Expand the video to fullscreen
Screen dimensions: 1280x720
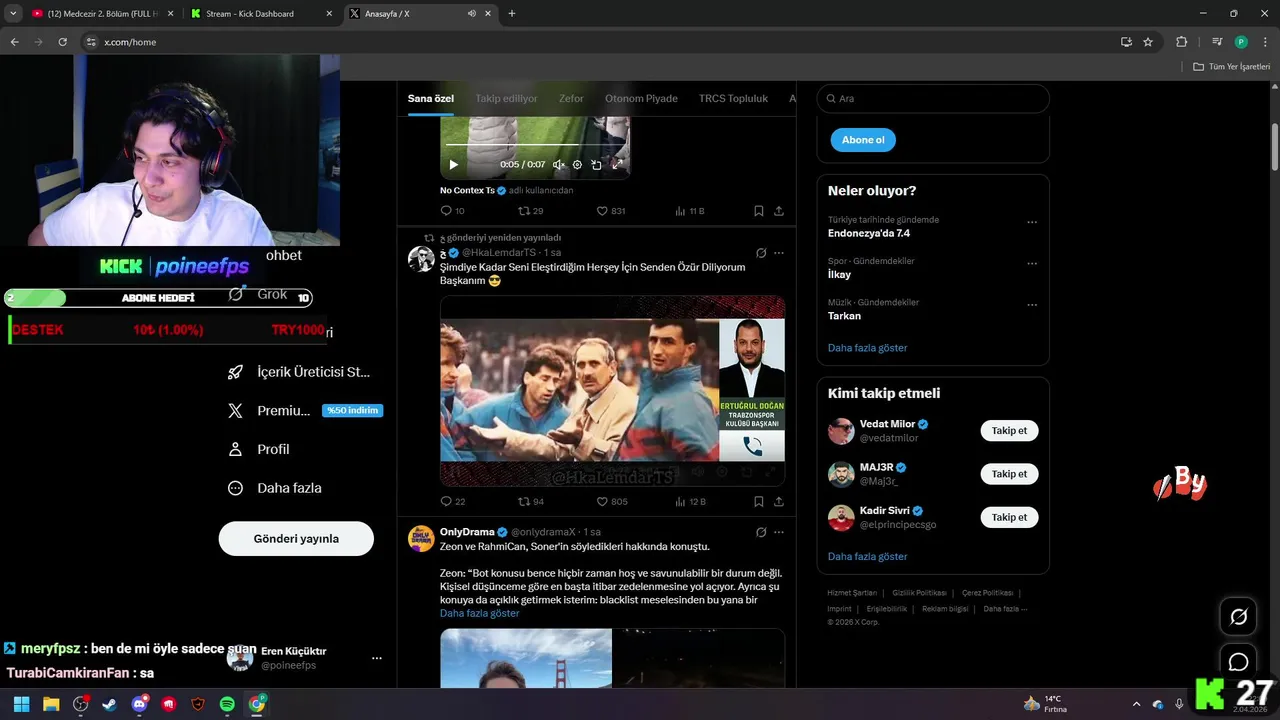pyautogui.click(x=617, y=165)
